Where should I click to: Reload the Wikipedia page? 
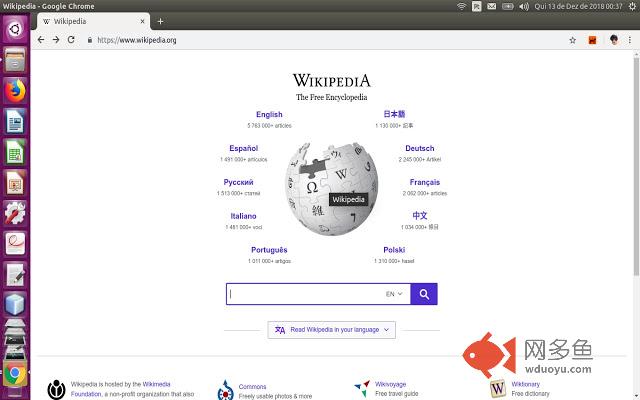[71, 40]
